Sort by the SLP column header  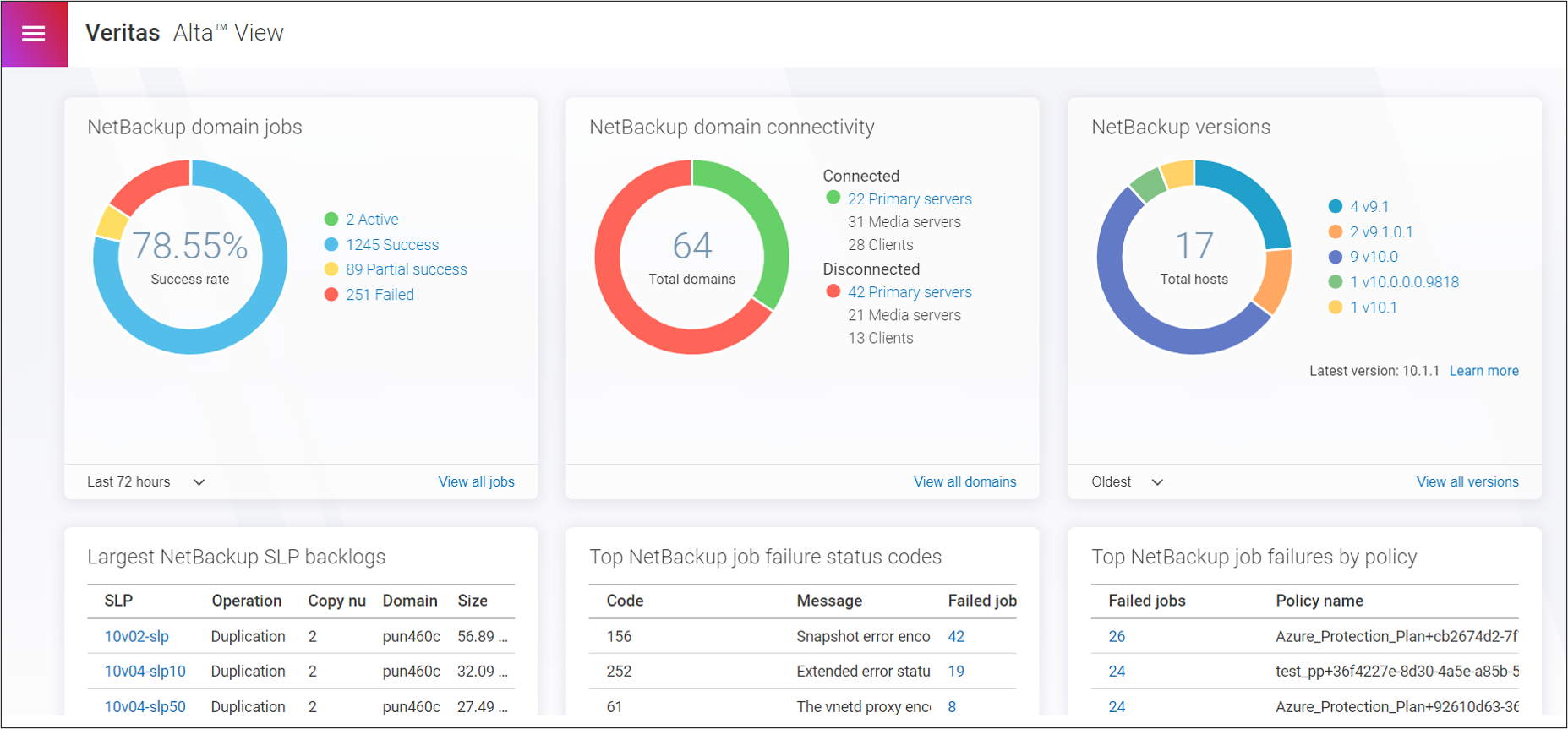pos(118,601)
